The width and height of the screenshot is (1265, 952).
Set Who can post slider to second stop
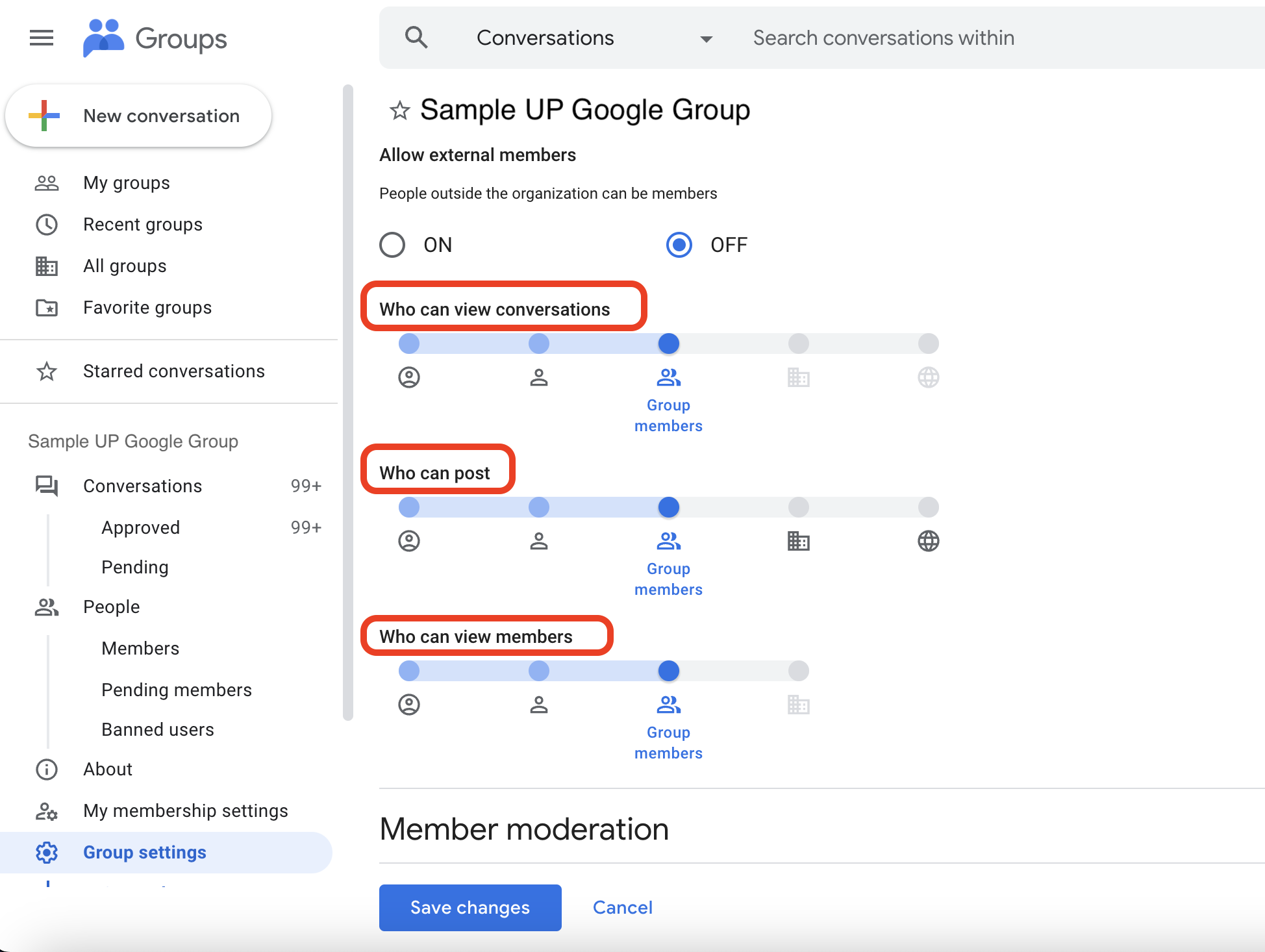coord(539,507)
